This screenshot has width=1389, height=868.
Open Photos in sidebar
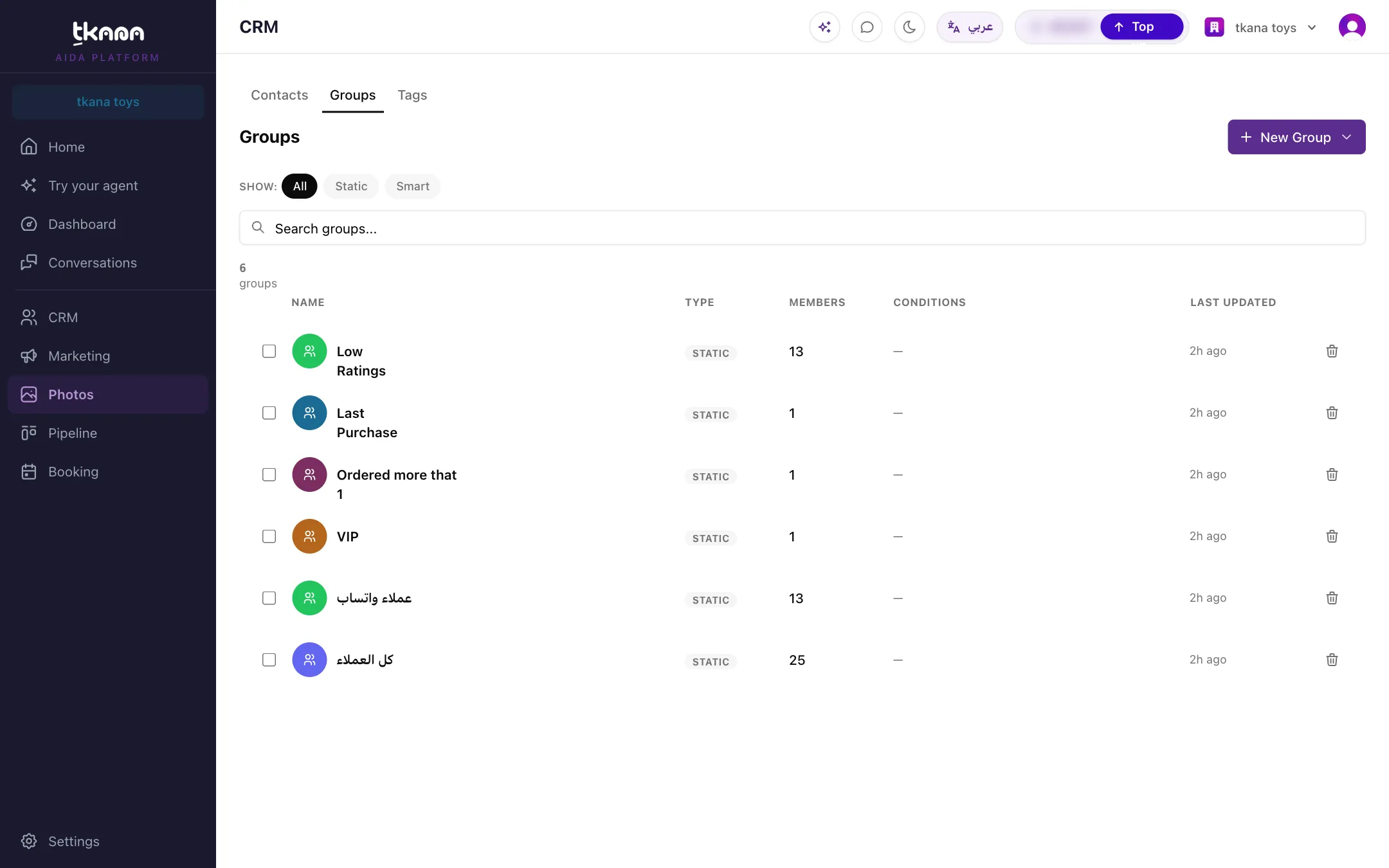108,395
